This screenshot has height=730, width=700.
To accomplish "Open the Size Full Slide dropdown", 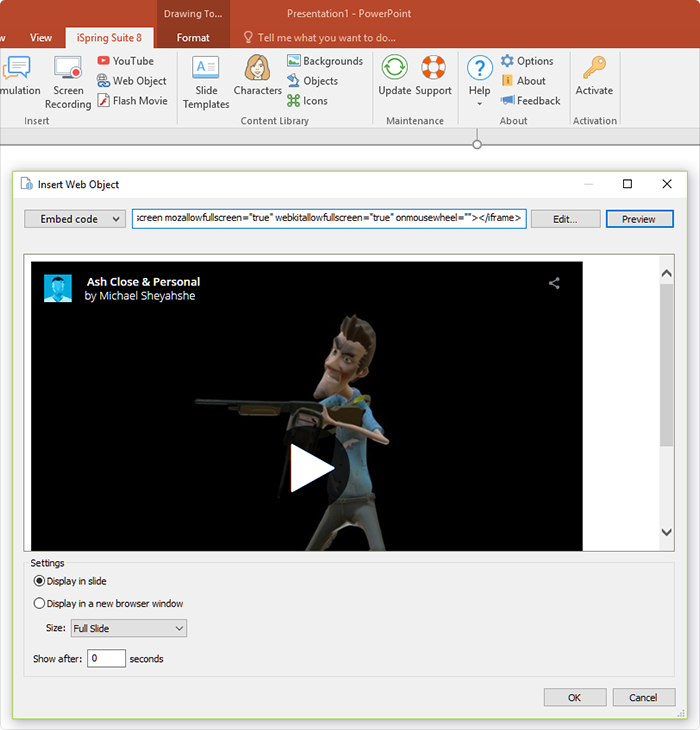I will (129, 629).
